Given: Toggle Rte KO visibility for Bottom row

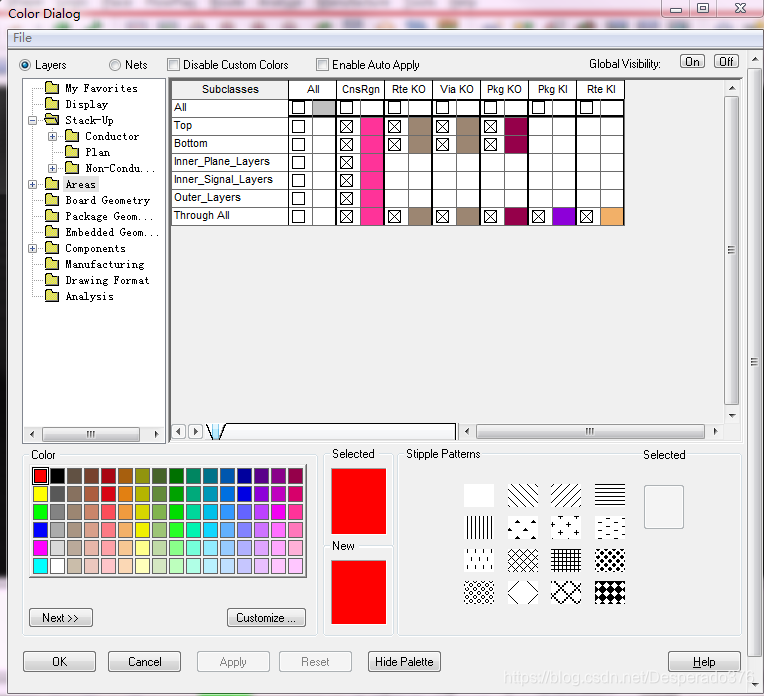Looking at the screenshot, I should pyautogui.click(x=395, y=145).
